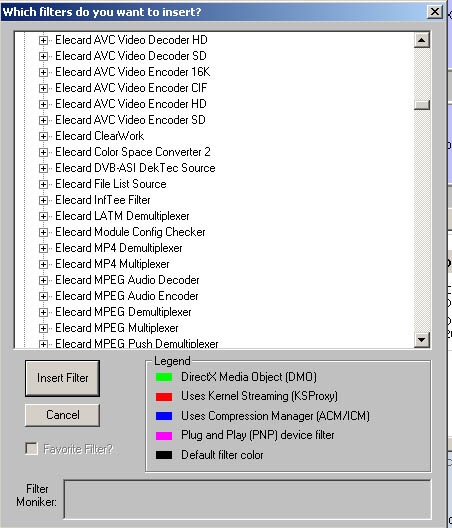Select Elecard LATM Demultiplexer entry

click(122, 216)
